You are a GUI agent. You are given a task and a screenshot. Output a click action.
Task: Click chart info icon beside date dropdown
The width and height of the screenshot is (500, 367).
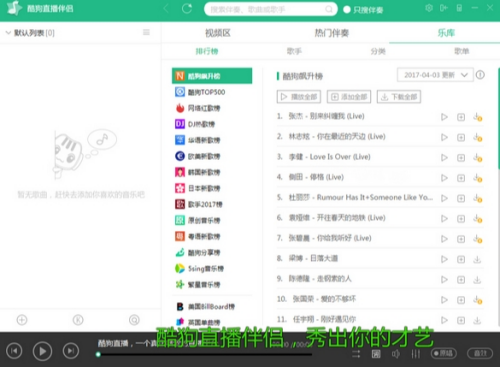[480, 75]
